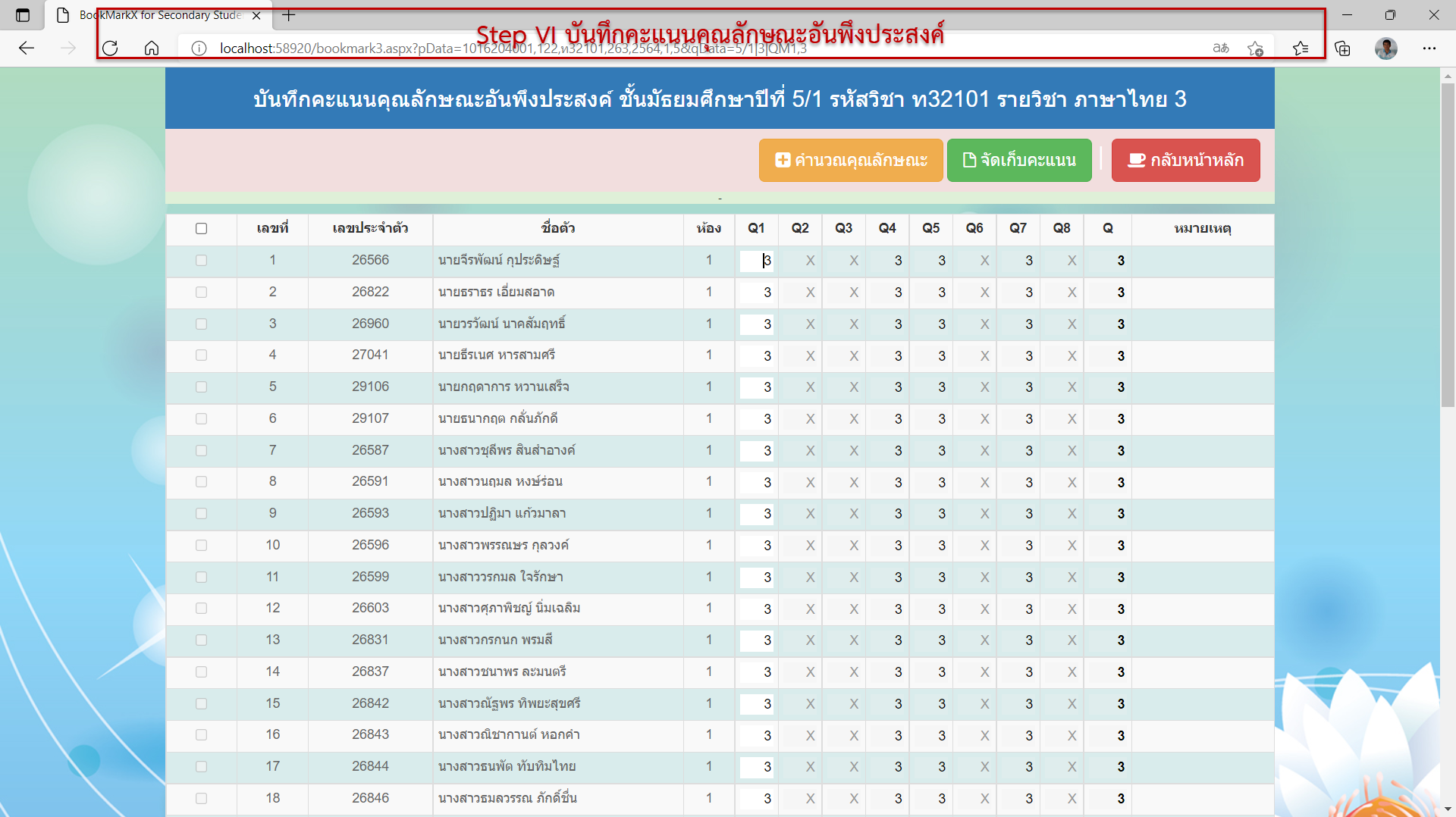Click the scrollbar down arrow

tap(1448, 809)
